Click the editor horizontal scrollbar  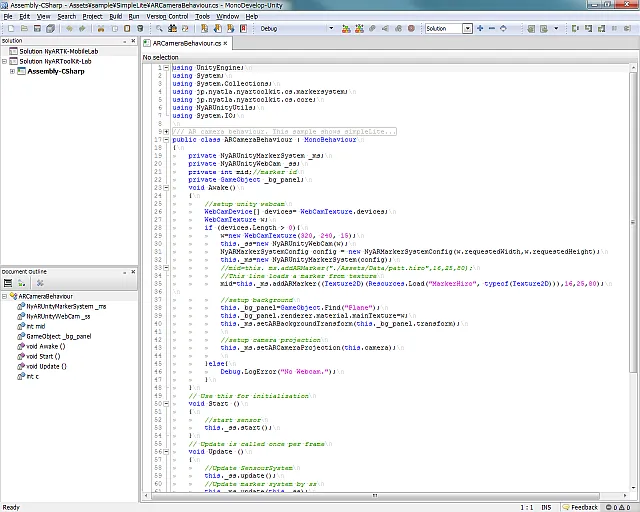[x=375, y=496]
